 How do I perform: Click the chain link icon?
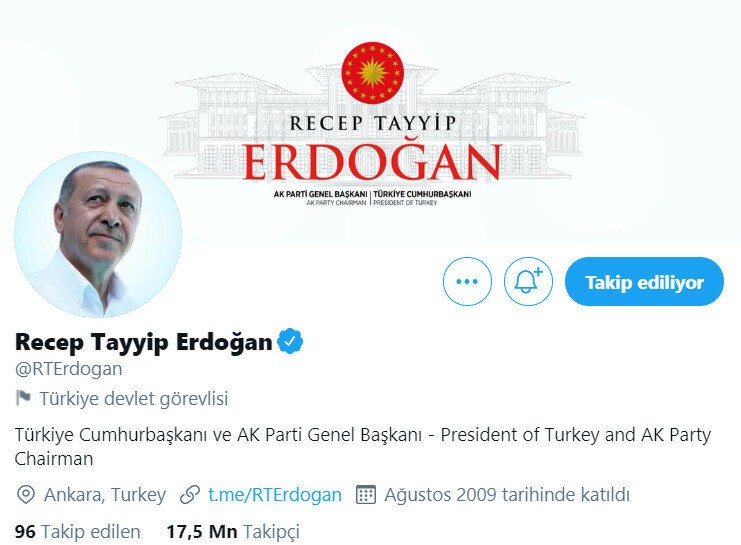(190, 495)
